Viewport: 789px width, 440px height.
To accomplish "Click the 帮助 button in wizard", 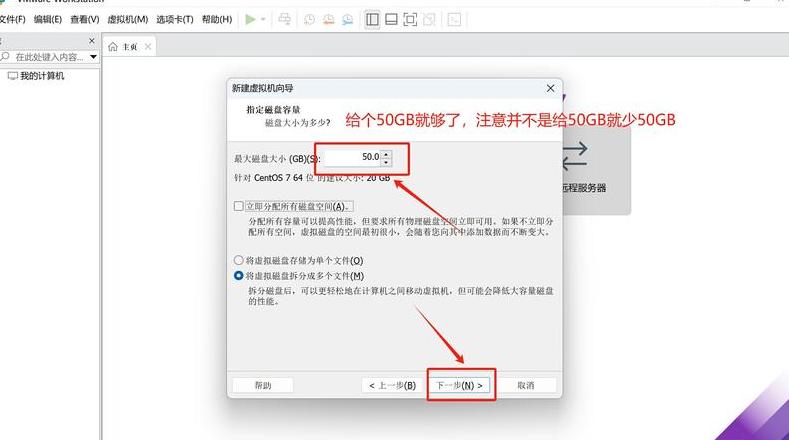I will 263,385.
